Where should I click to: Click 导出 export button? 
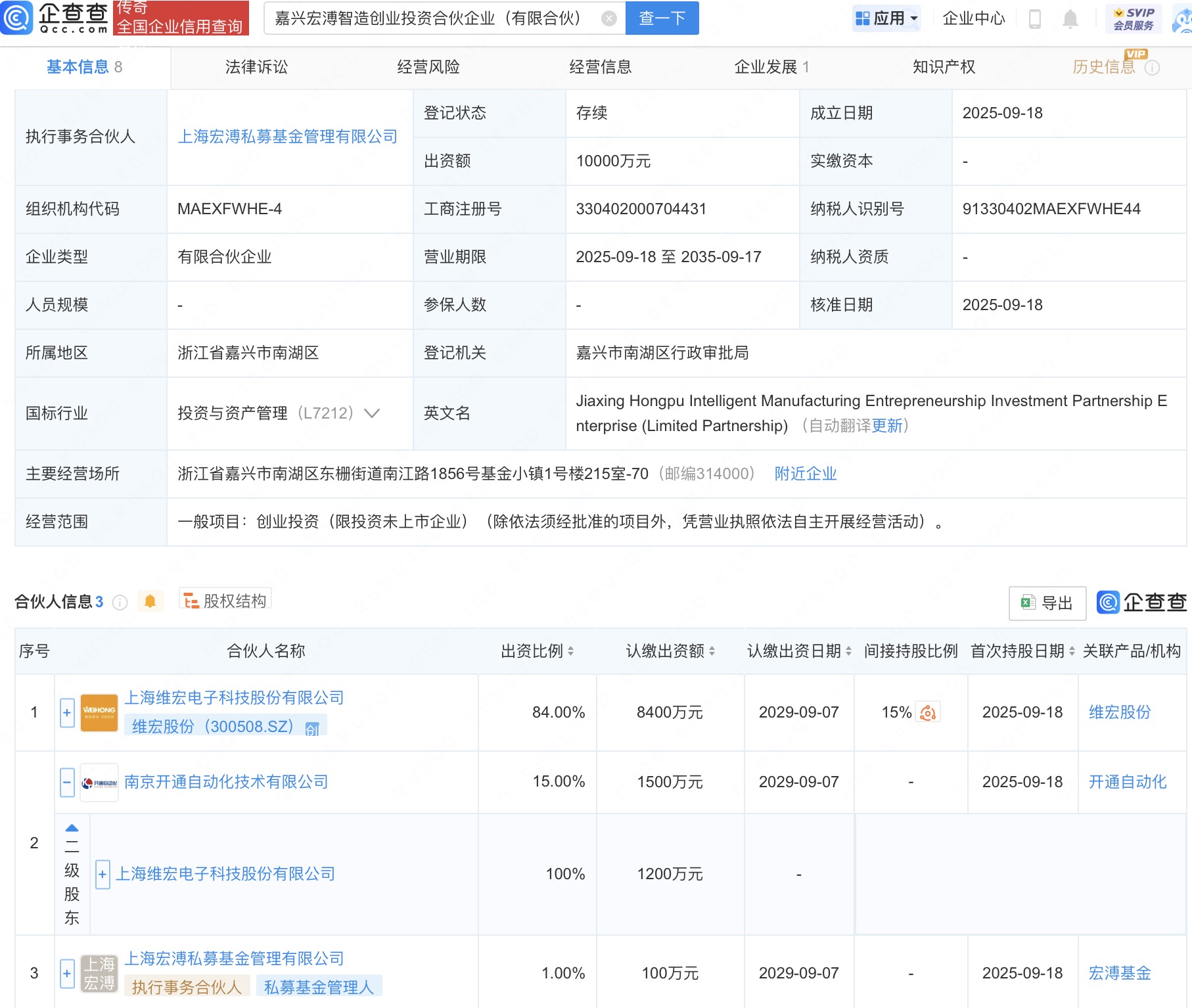click(x=1047, y=603)
